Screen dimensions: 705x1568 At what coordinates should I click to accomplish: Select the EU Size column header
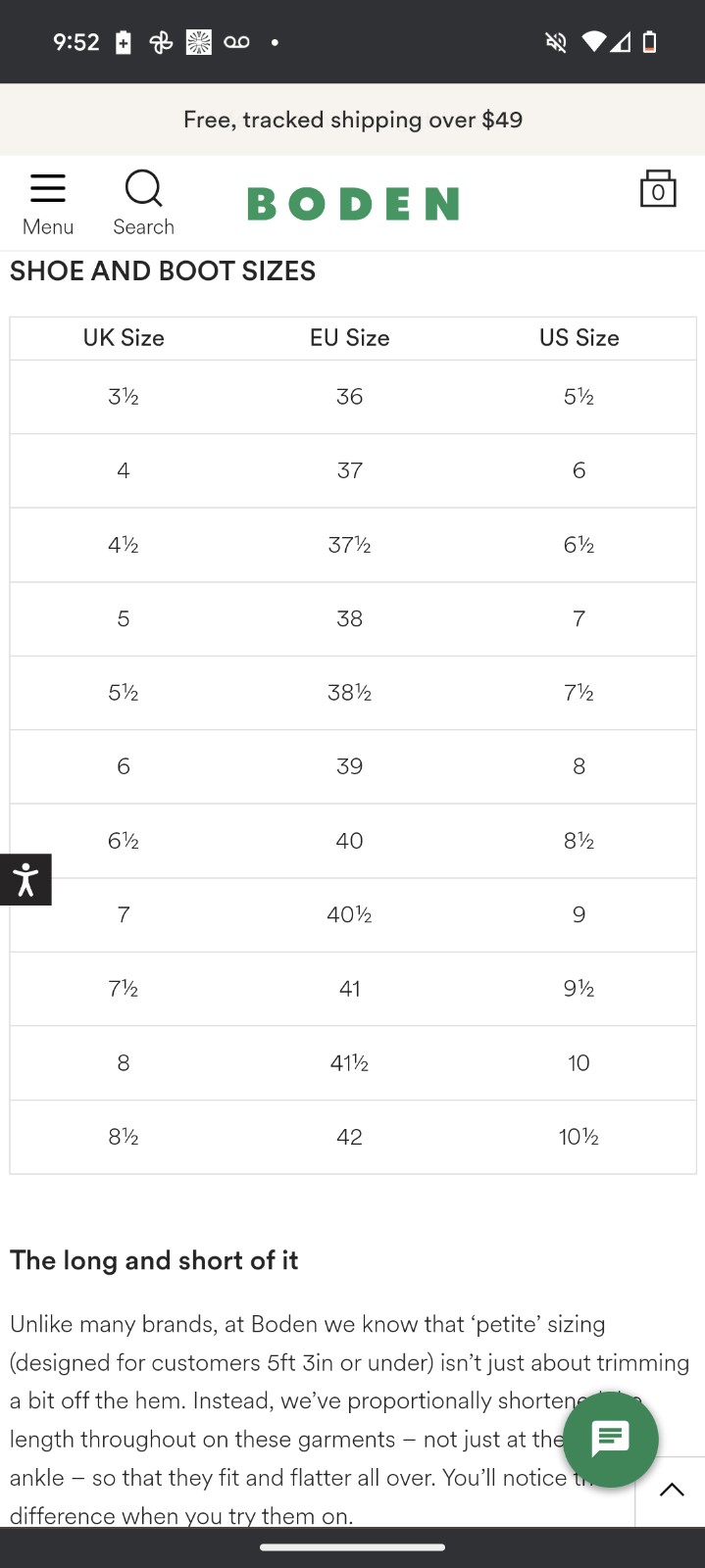tap(350, 338)
